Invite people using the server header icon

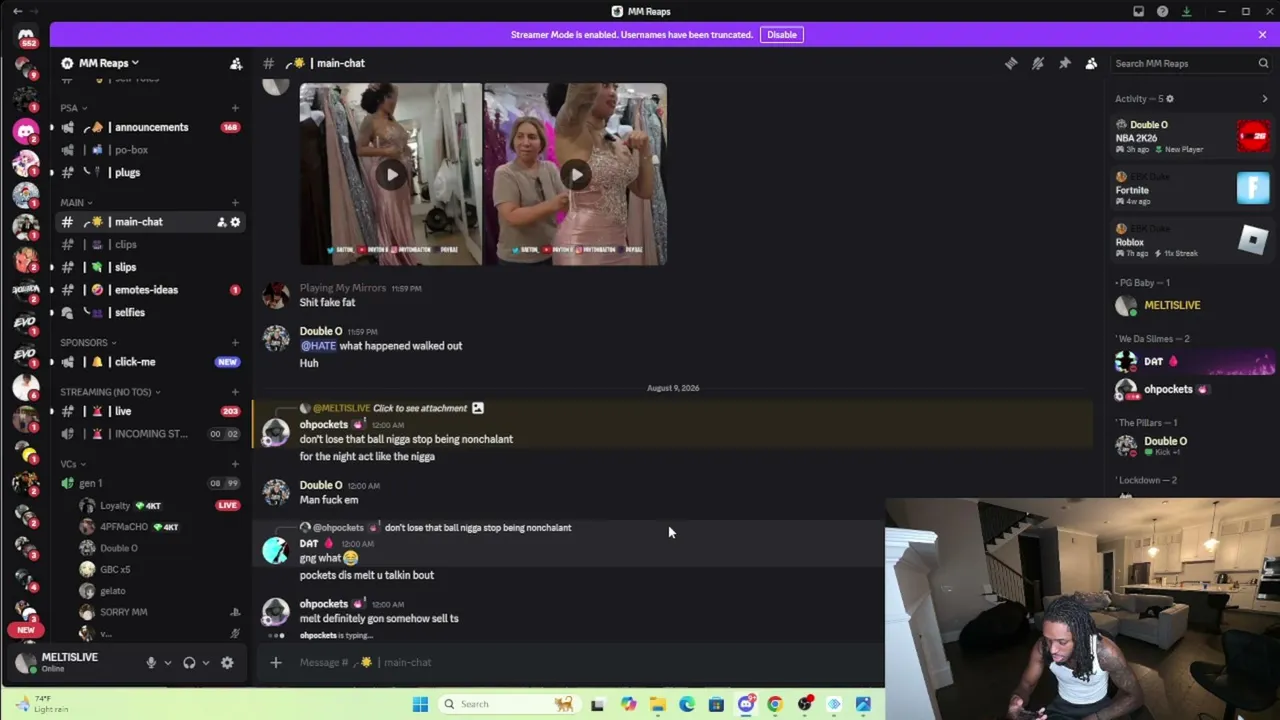(x=236, y=63)
